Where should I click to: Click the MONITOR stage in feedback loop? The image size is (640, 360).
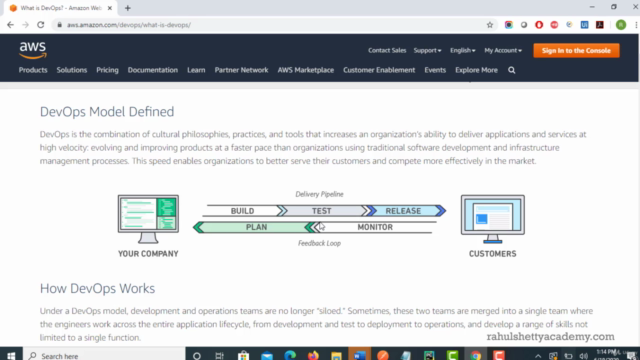coord(375,227)
